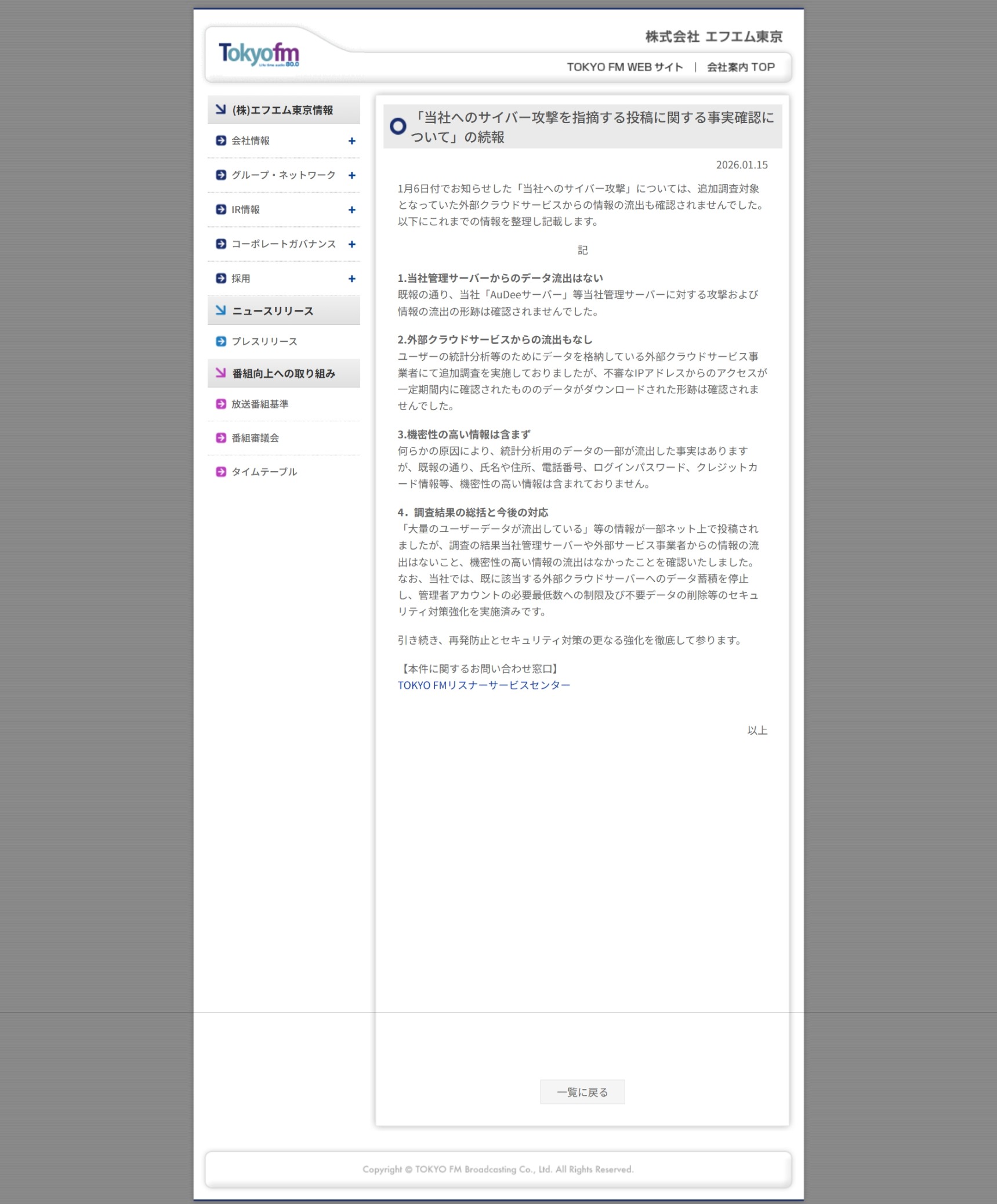
Task: Click arrow icon beside 会社情報
Action: pos(221,140)
